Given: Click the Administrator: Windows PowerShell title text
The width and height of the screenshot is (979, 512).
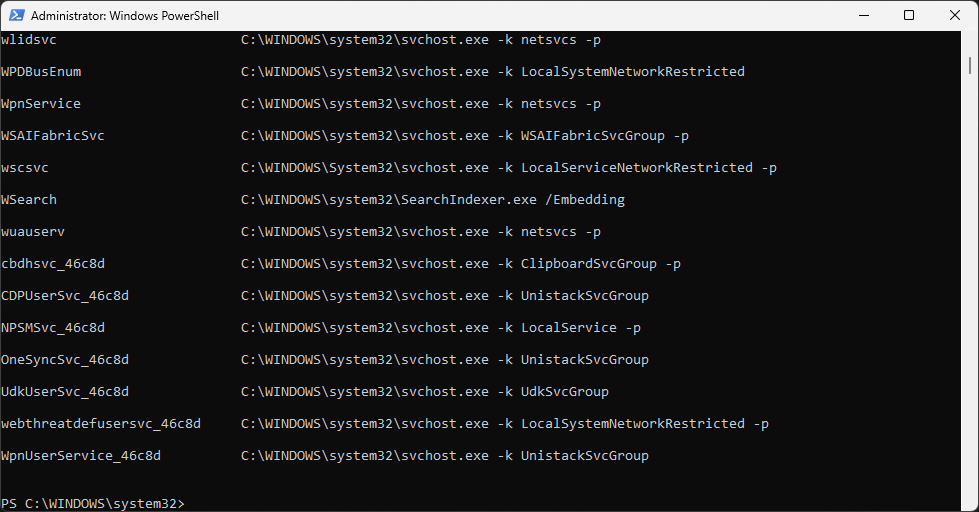Looking at the screenshot, I should (125, 16).
